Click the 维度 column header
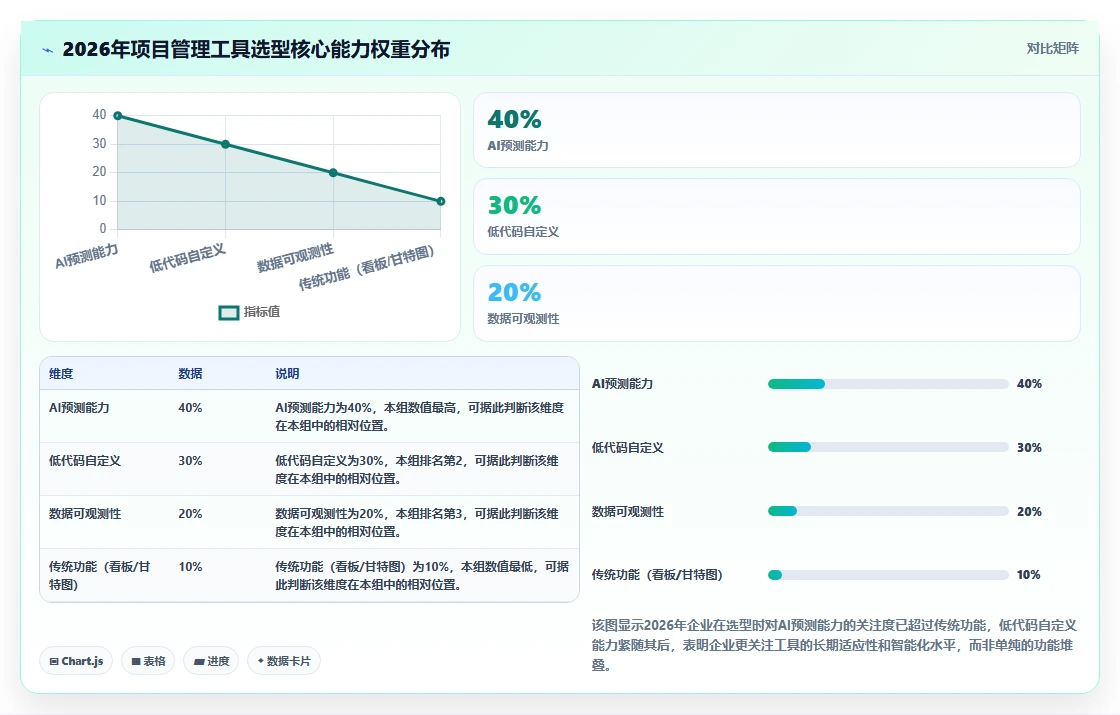The image size is (1120, 715). 61,374
